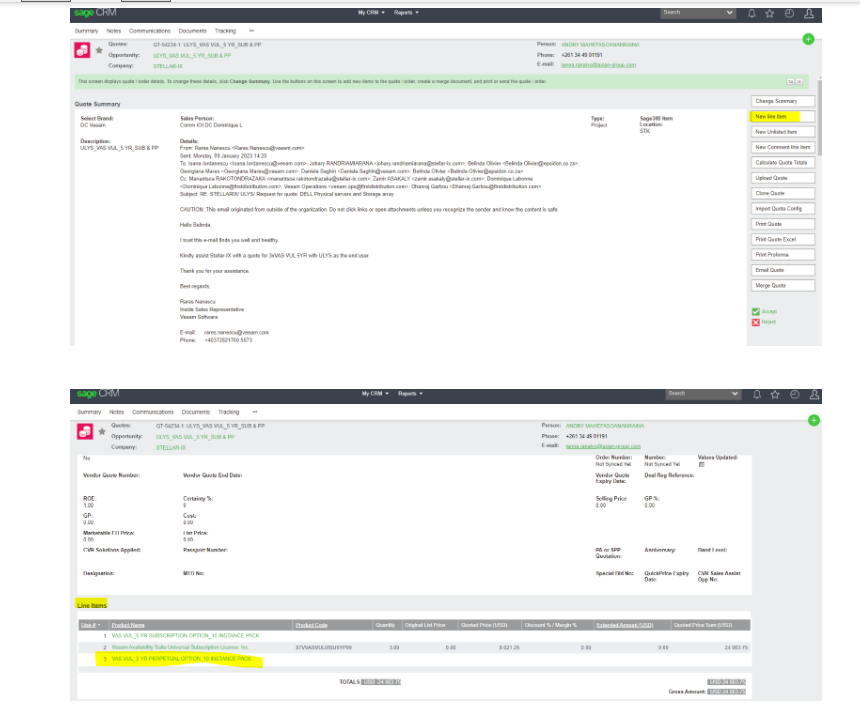This screenshot has height=725, width=860.
Task: Toggle the Values Updated checkbox
Action: click(701, 464)
